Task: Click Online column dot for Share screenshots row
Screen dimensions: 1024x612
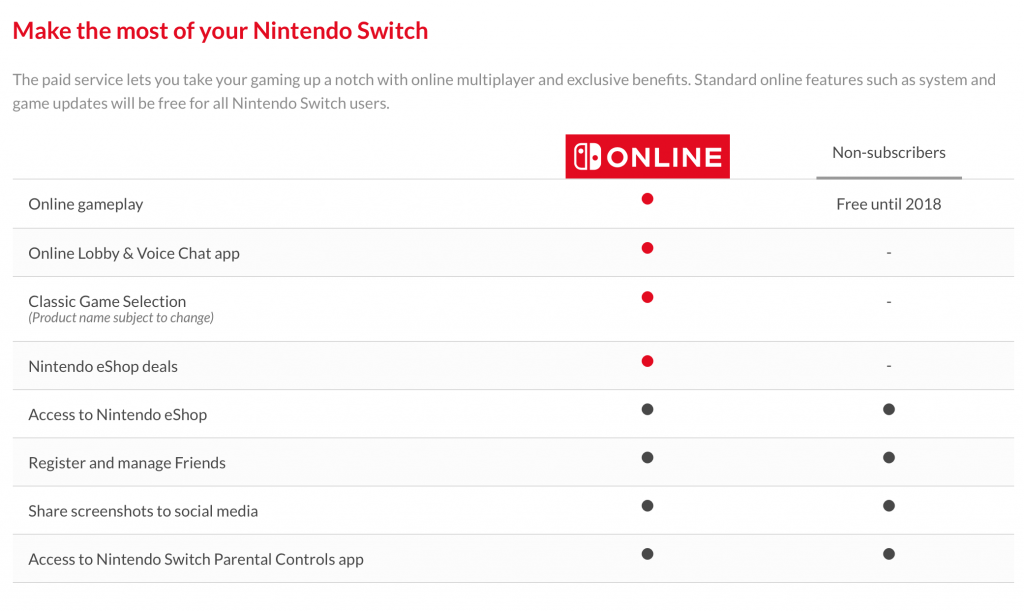Action: (647, 506)
